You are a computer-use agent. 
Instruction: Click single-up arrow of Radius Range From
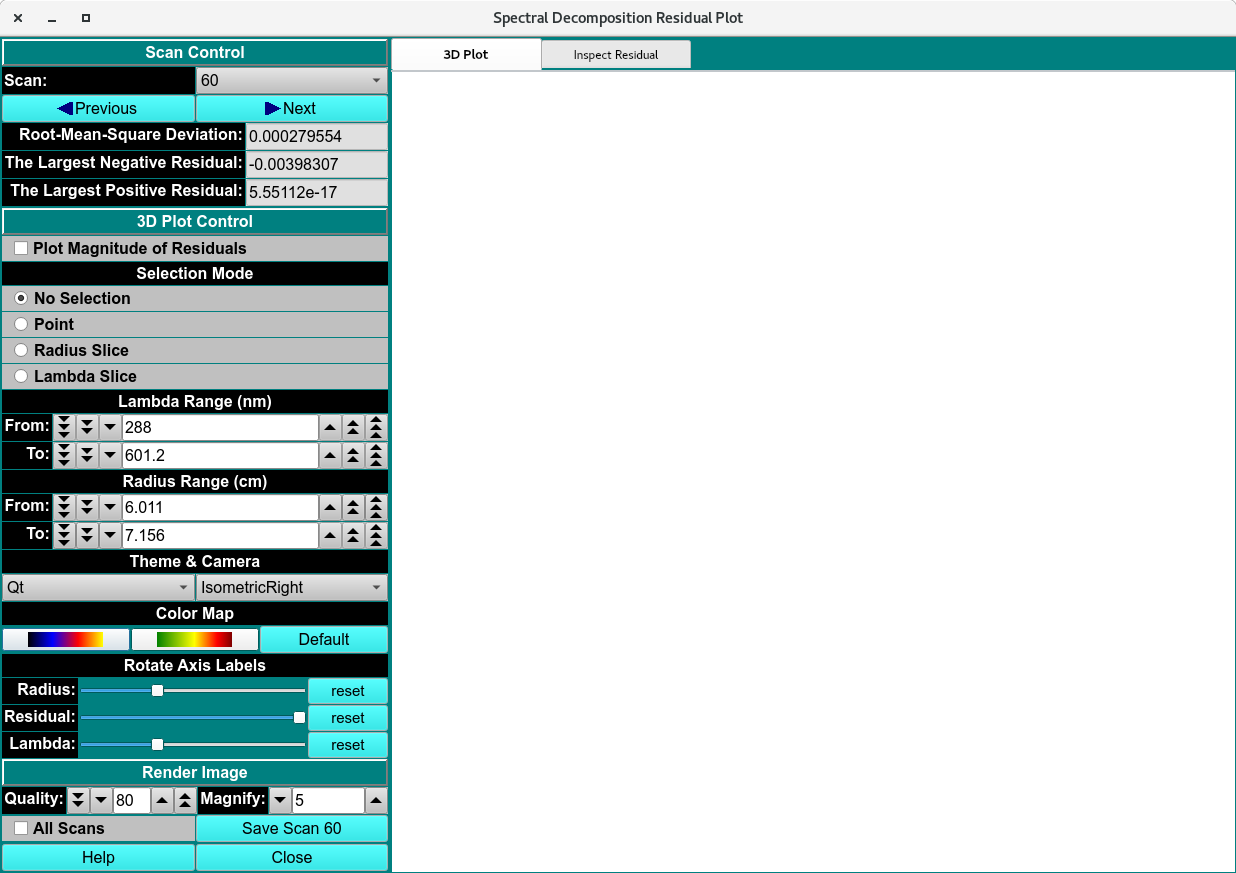point(330,507)
